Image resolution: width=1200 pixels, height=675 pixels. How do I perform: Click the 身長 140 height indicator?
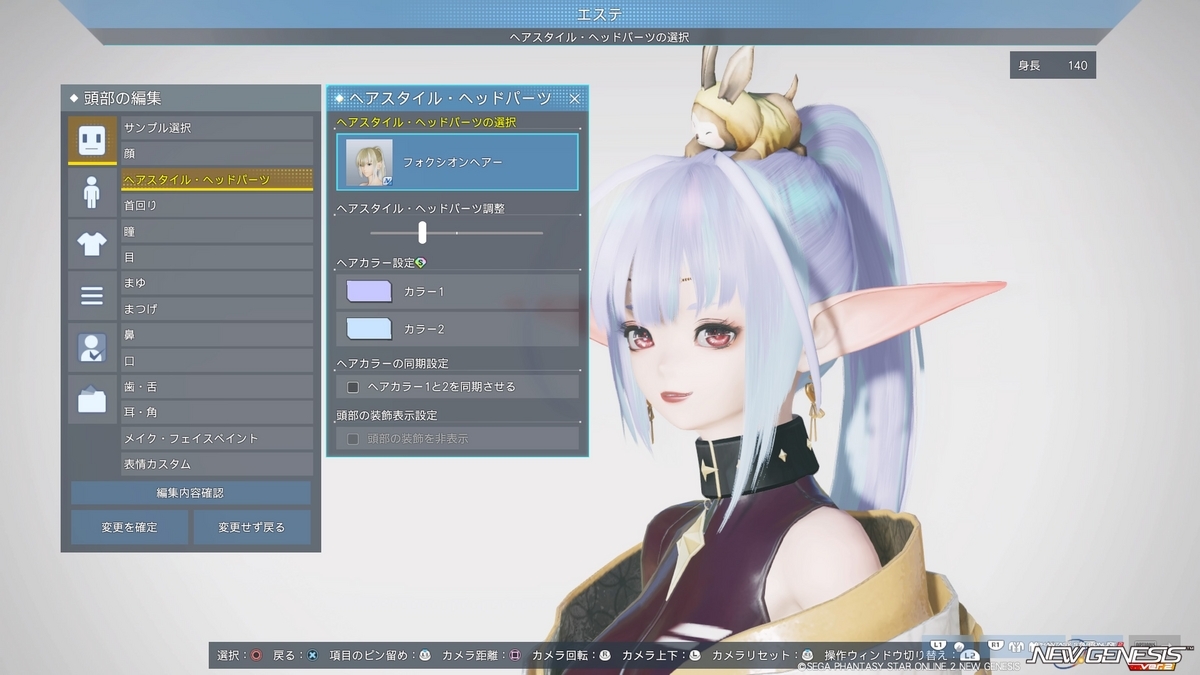coord(1053,66)
